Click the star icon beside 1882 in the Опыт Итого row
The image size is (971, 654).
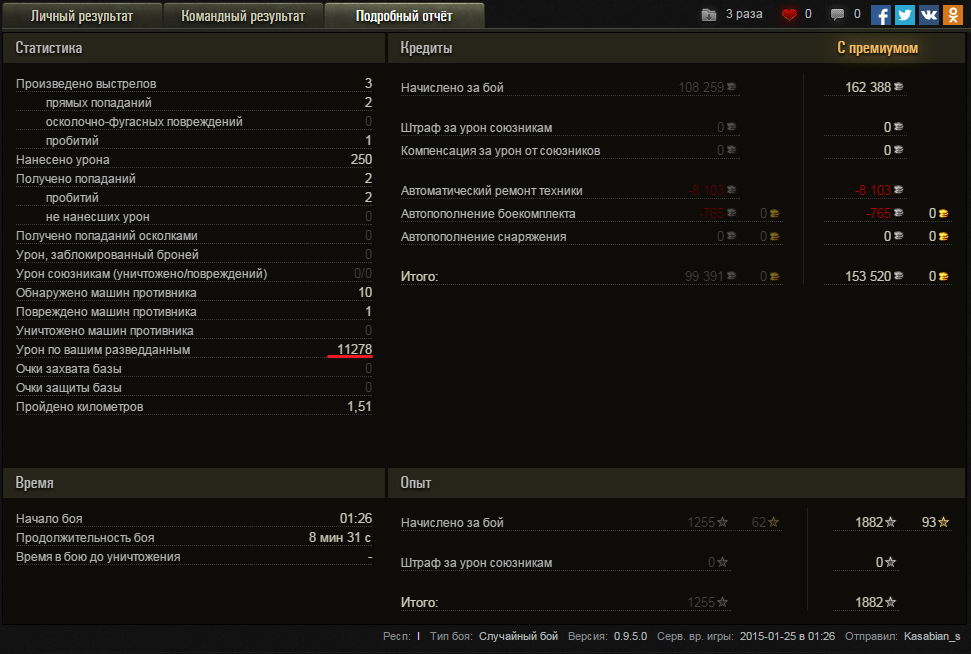click(890, 602)
